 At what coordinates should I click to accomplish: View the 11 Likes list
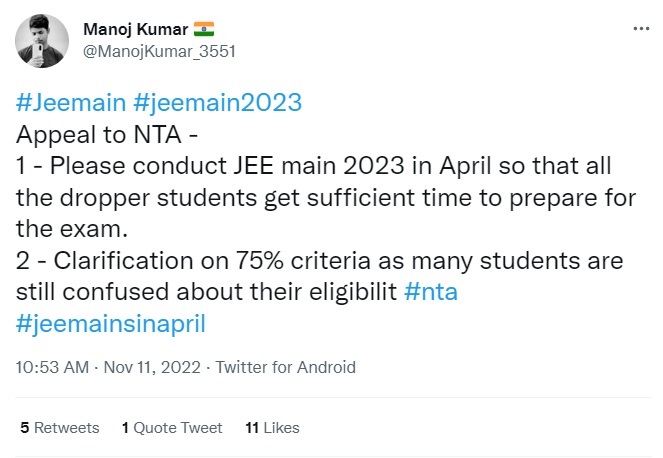272,427
